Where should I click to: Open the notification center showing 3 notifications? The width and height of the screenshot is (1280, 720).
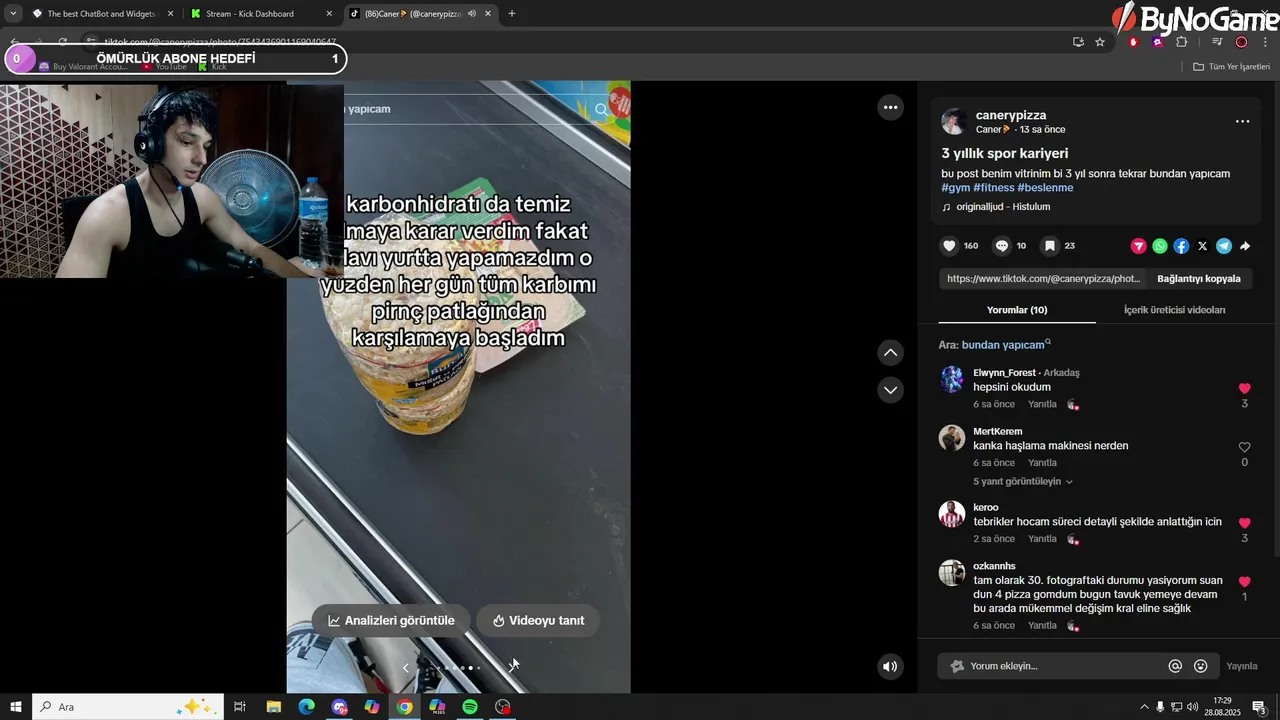[x=1259, y=707]
